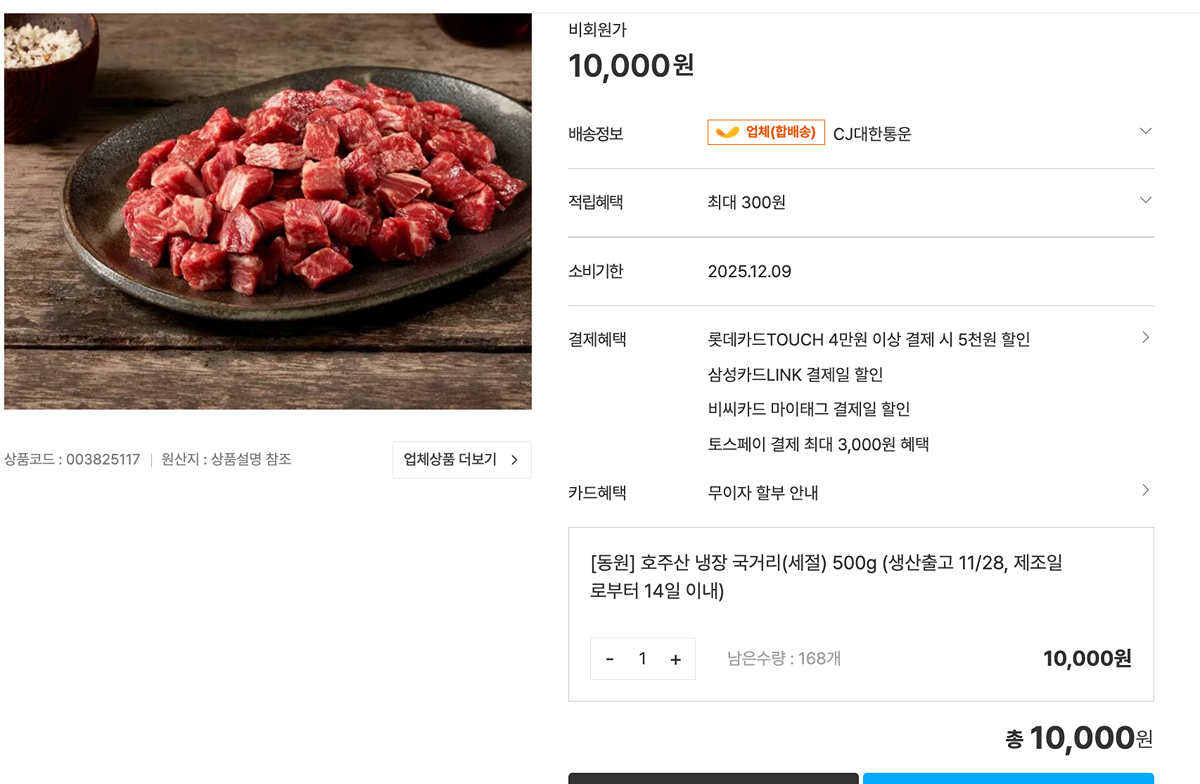Expand the 배송정보 chevron arrow

point(1146,131)
